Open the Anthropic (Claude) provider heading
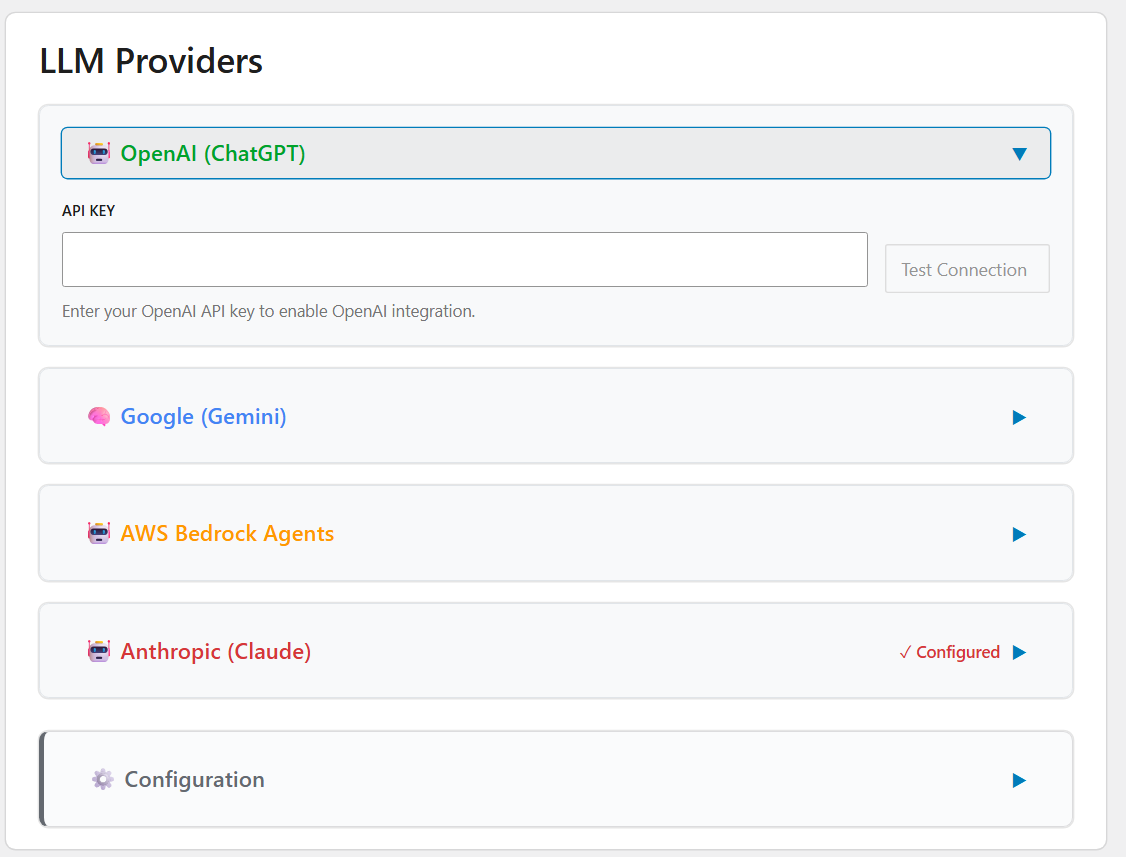Viewport: 1126px width, 857px height. coord(215,652)
